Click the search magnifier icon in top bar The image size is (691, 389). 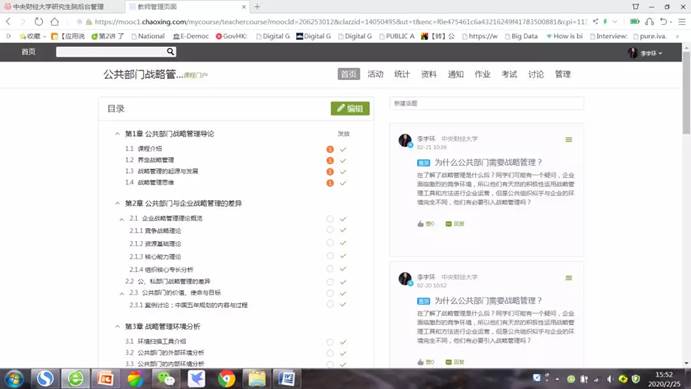click(x=171, y=52)
